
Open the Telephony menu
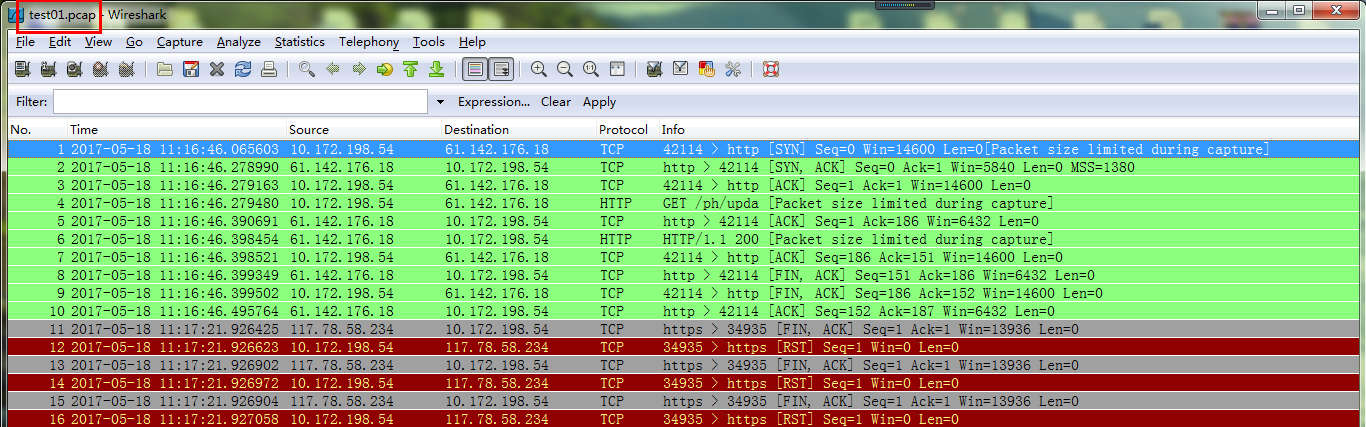point(368,42)
